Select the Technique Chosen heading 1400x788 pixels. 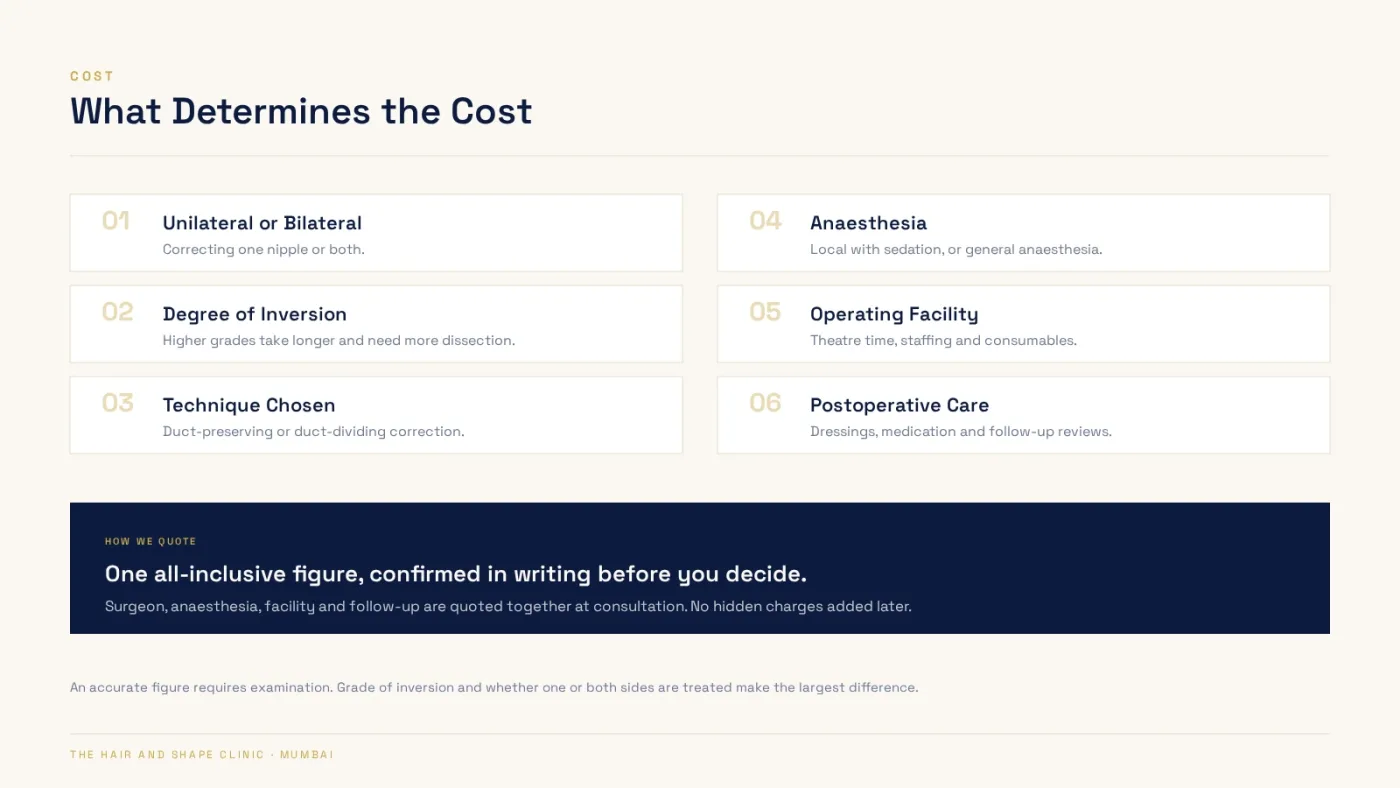pyautogui.click(x=249, y=405)
